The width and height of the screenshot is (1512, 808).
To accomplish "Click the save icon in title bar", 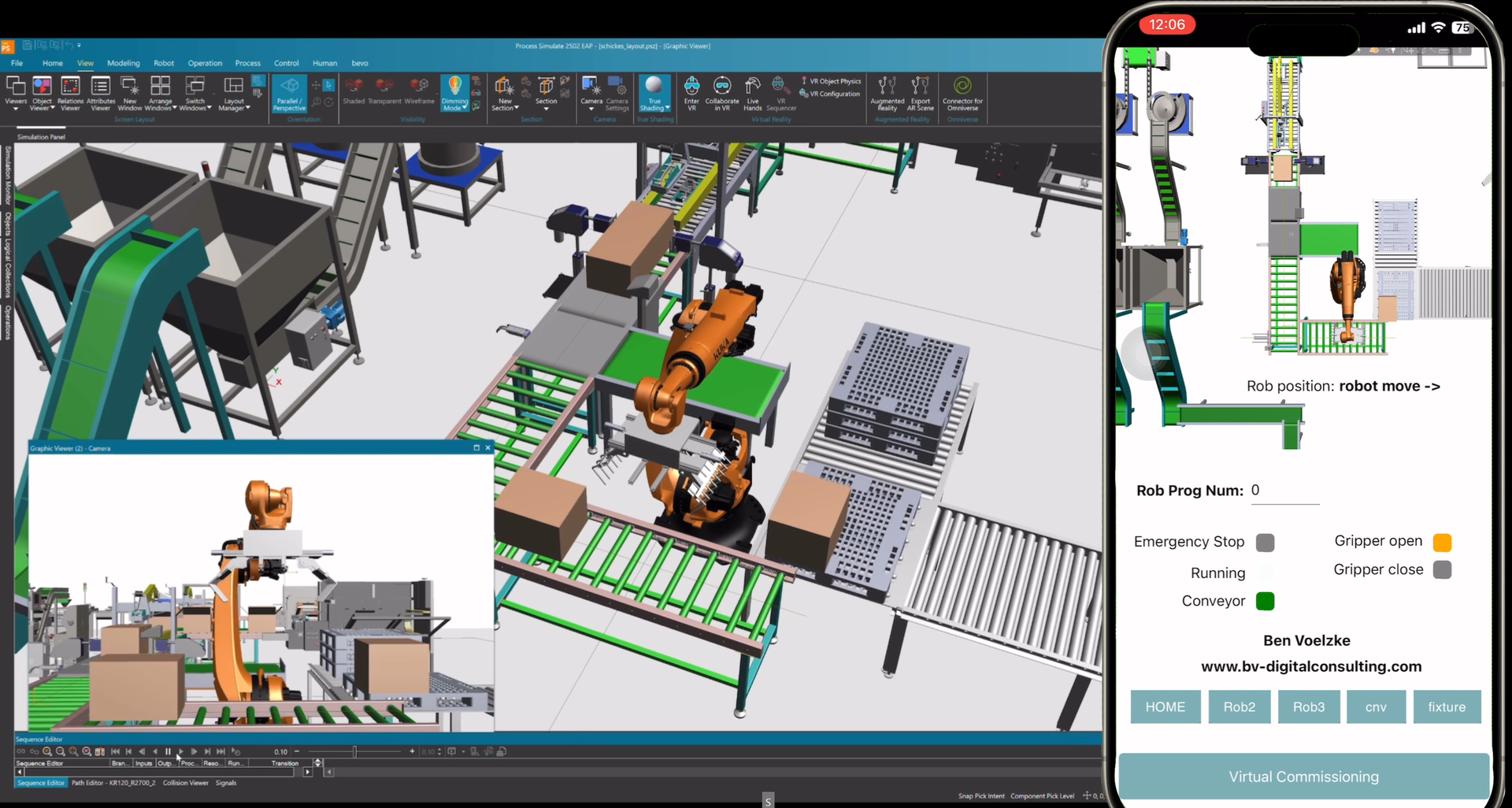I will pyautogui.click(x=27, y=46).
